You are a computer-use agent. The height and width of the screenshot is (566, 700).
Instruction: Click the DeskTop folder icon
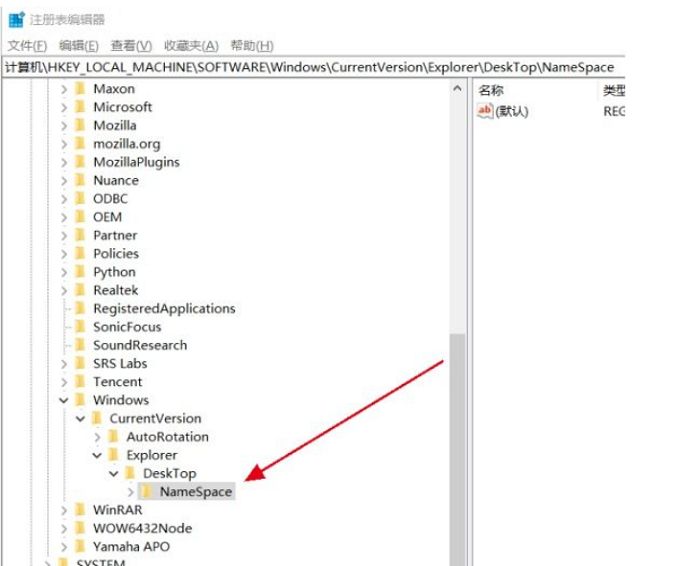(130, 473)
